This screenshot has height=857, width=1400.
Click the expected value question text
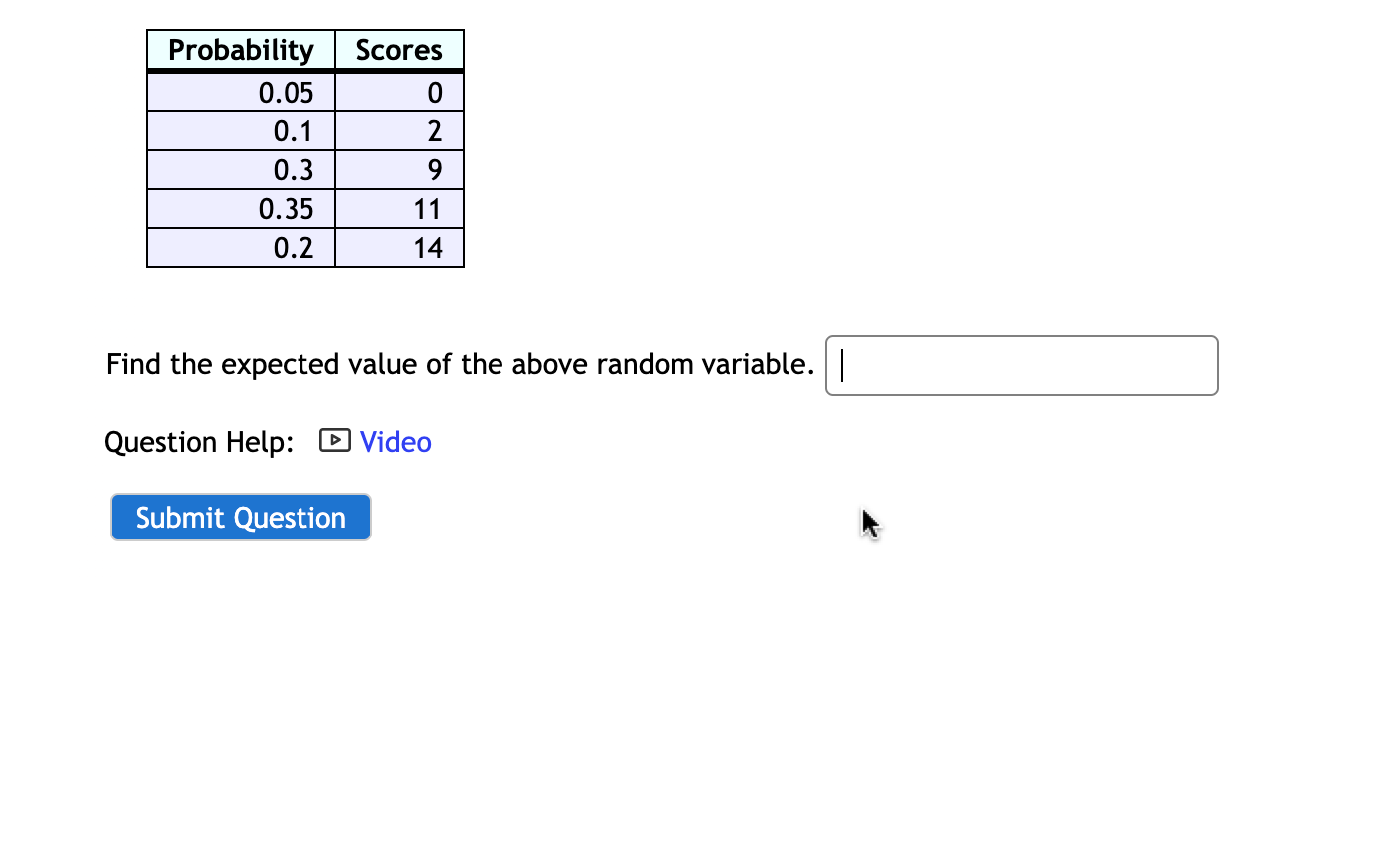click(x=458, y=364)
